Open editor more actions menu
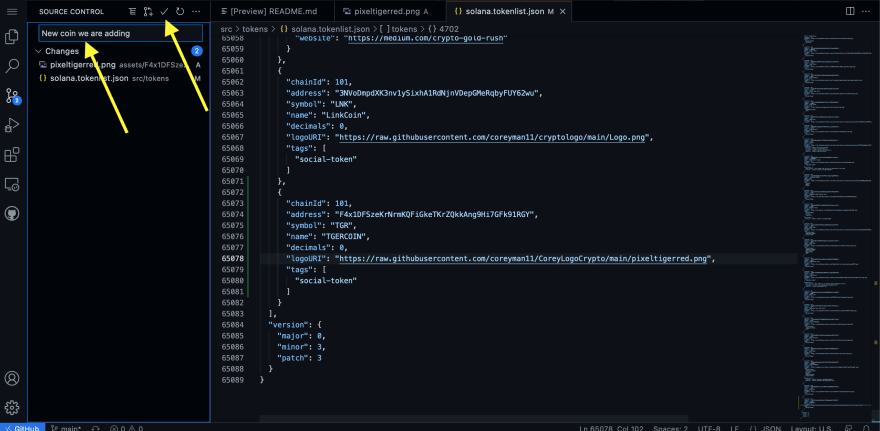Viewport: 880px width, 431px height. click(867, 11)
